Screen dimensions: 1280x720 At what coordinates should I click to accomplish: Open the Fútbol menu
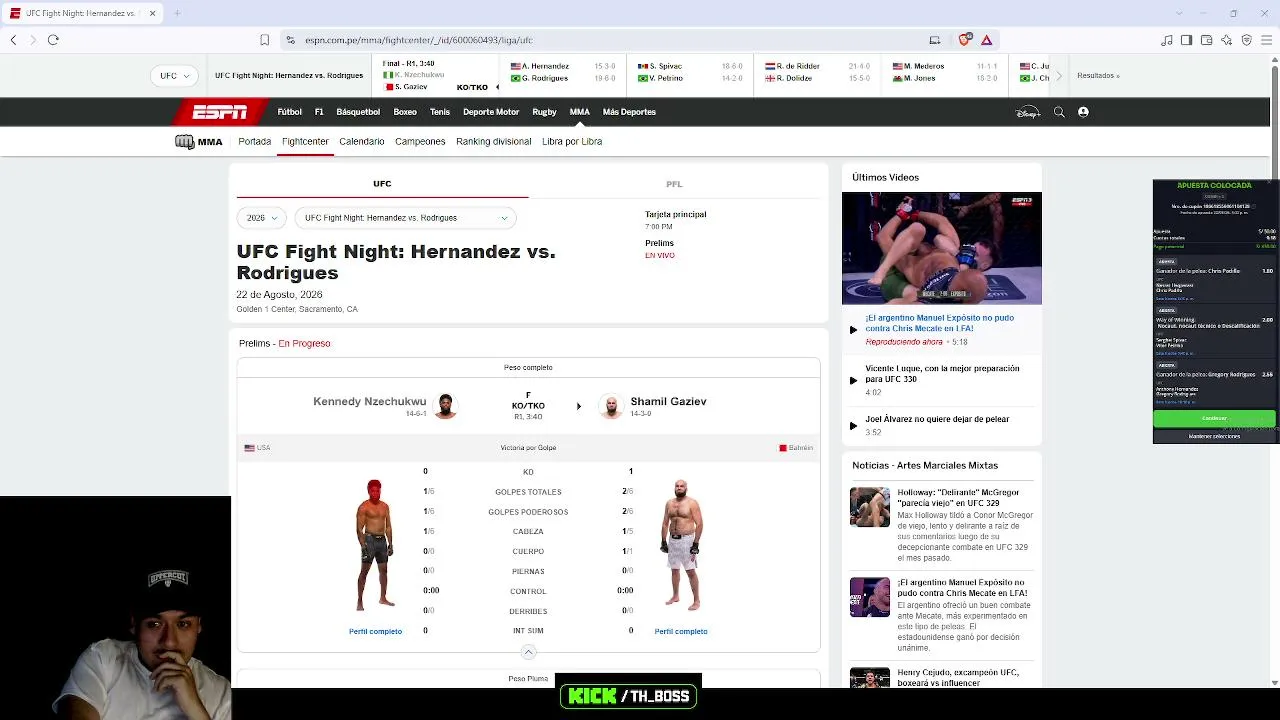[x=290, y=112]
